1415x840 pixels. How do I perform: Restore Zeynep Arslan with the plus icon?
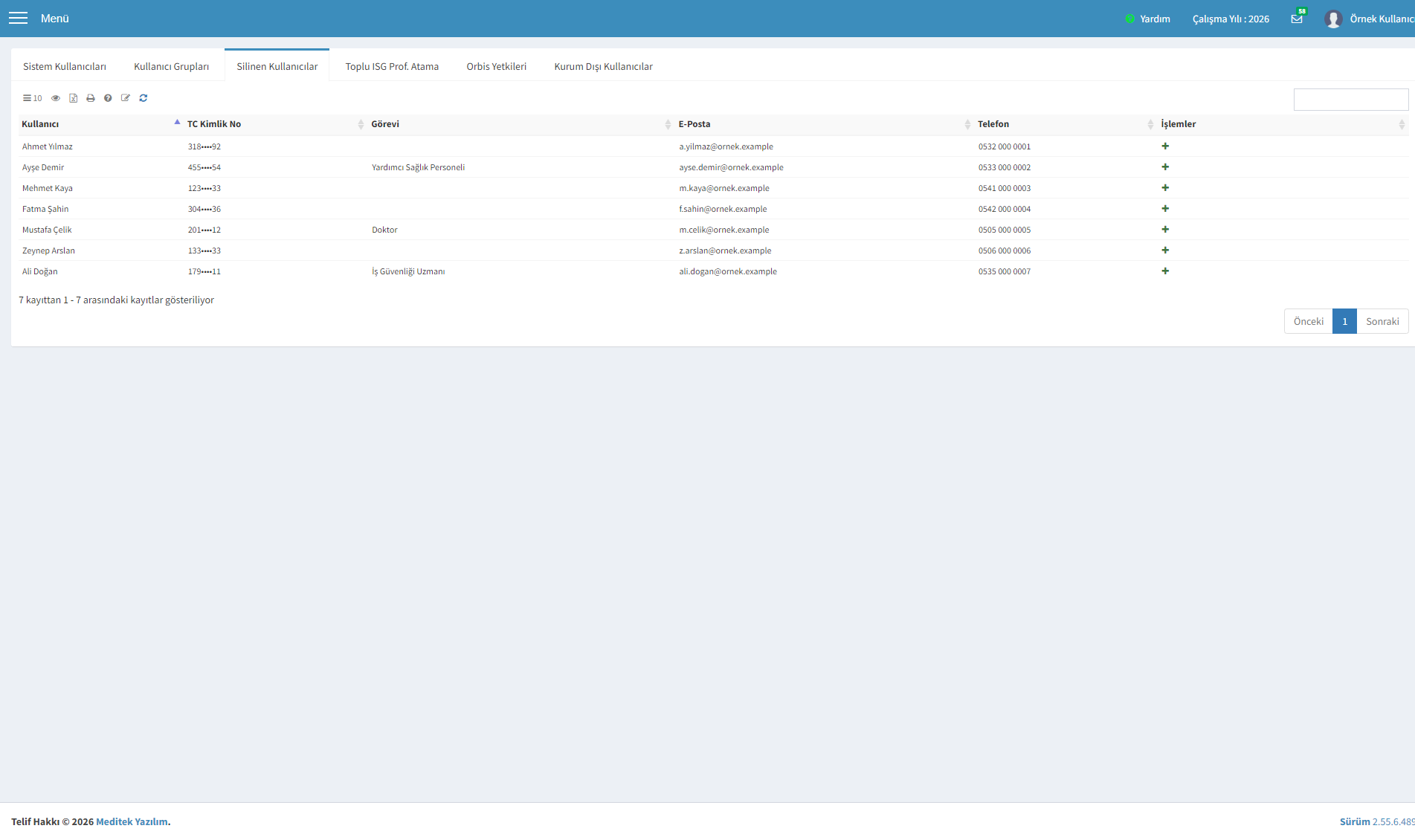coord(1165,251)
